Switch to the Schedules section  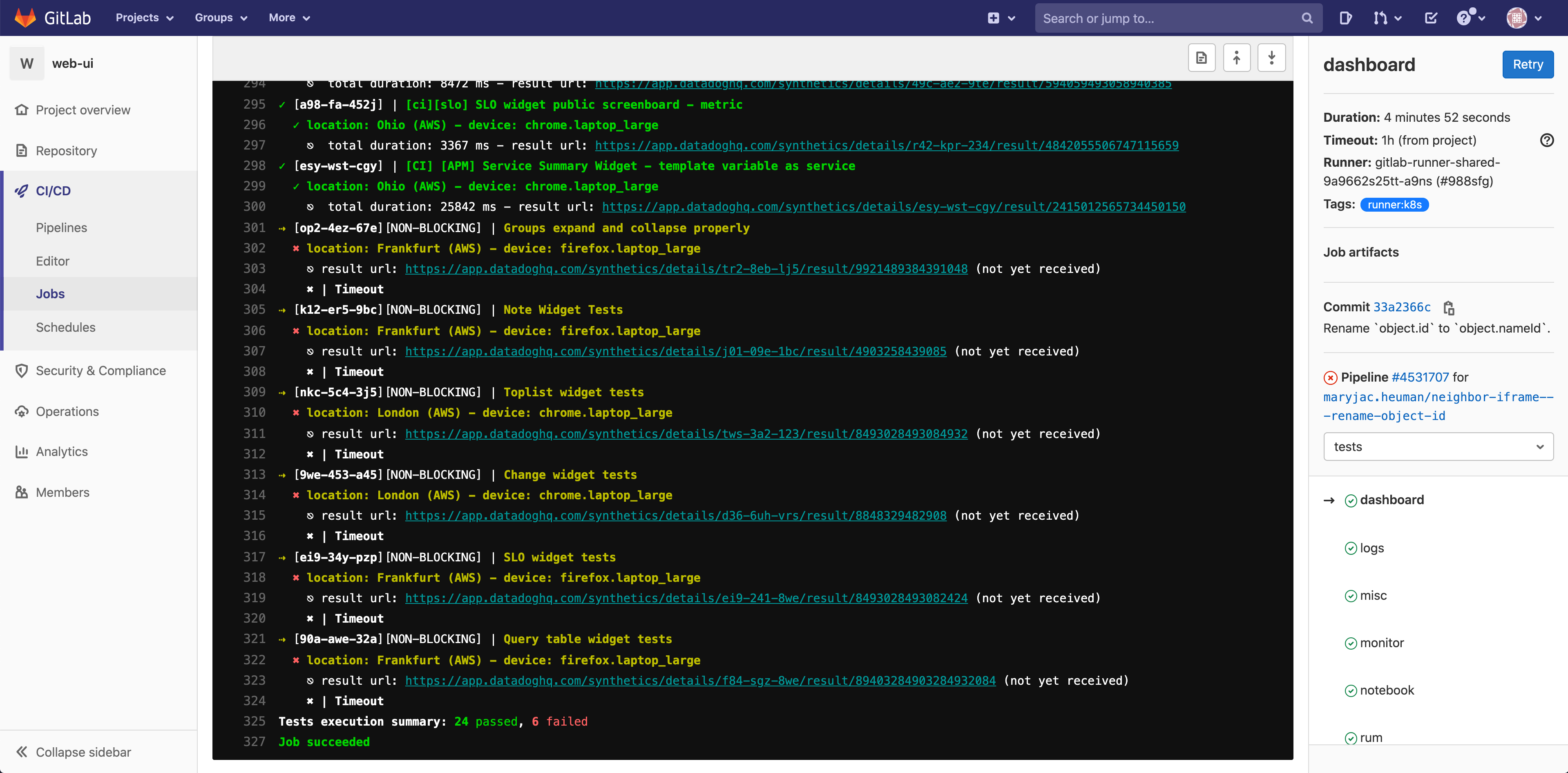click(x=65, y=327)
